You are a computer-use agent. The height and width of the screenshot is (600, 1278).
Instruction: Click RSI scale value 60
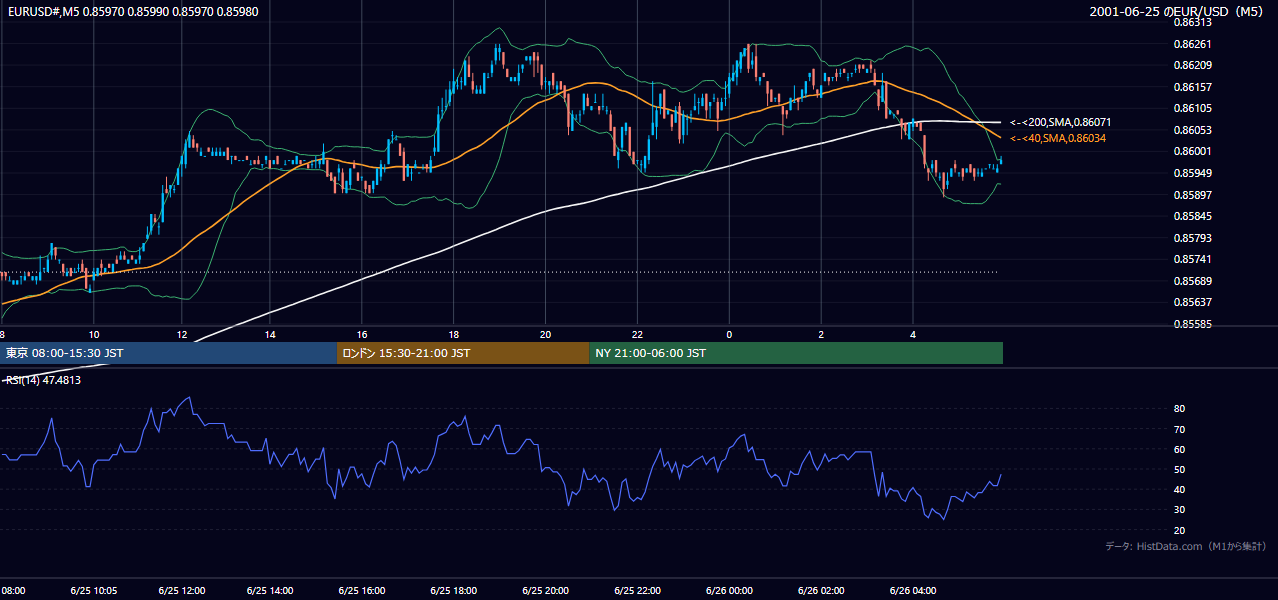[x=1180, y=449]
